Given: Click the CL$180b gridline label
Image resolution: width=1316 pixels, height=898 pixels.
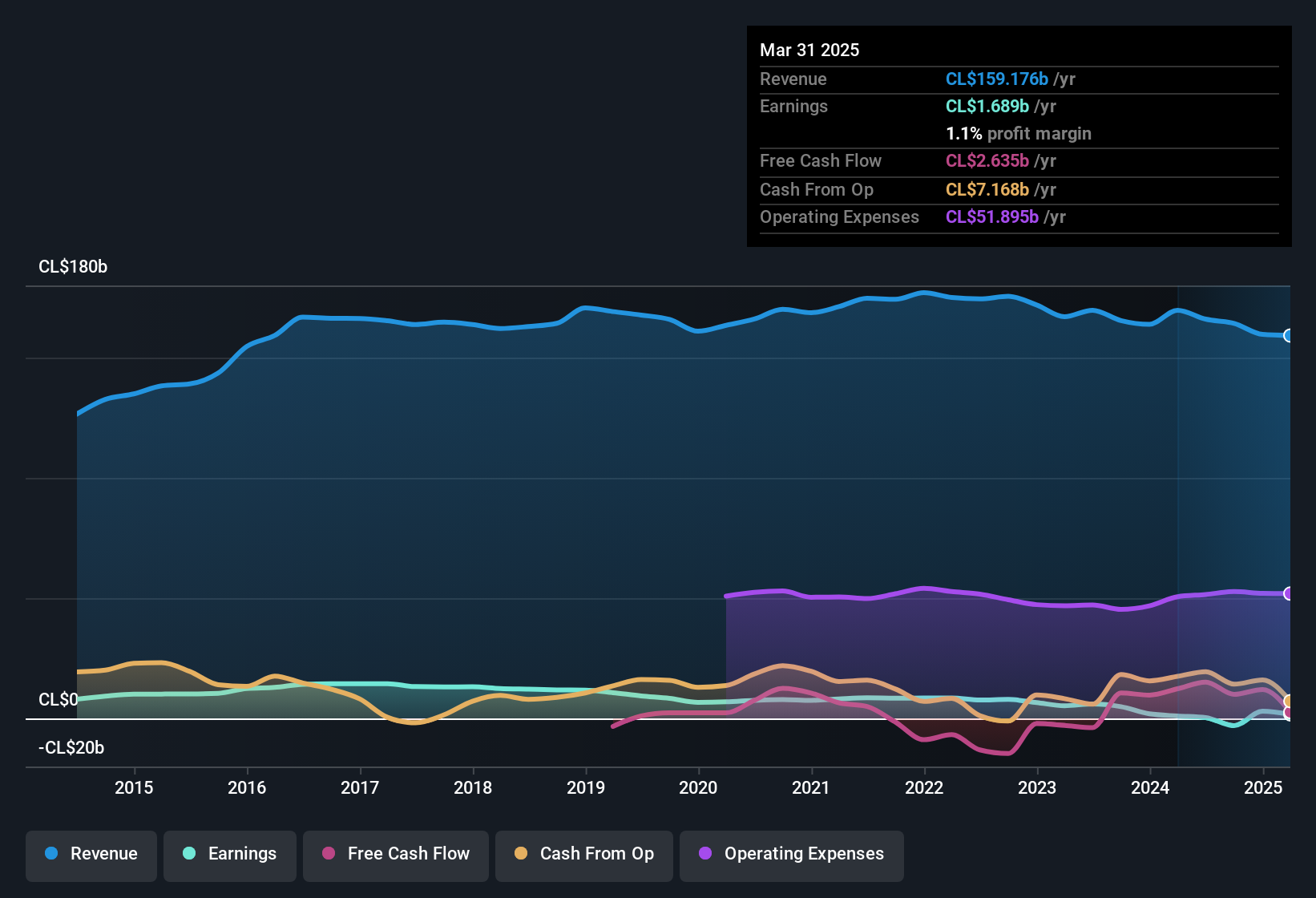Looking at the screenshot, I should pos(73,267).
